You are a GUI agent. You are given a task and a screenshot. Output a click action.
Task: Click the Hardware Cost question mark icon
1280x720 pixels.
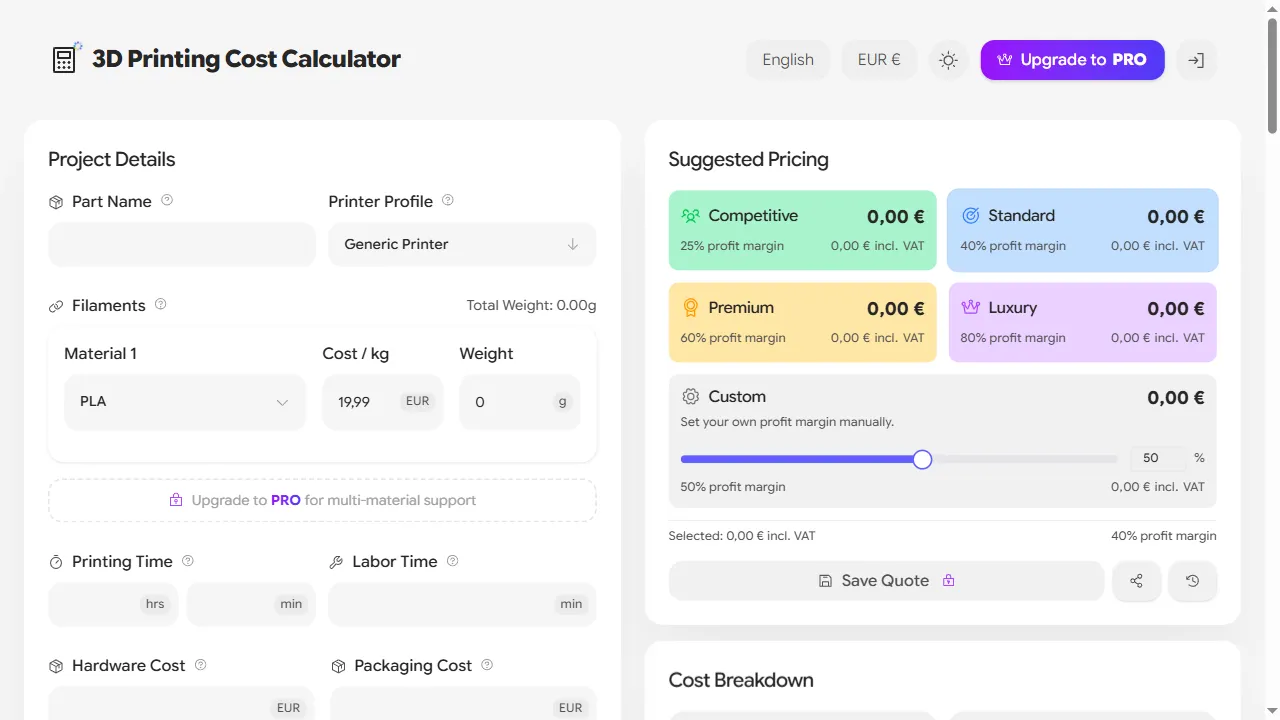tap(201, 664)
